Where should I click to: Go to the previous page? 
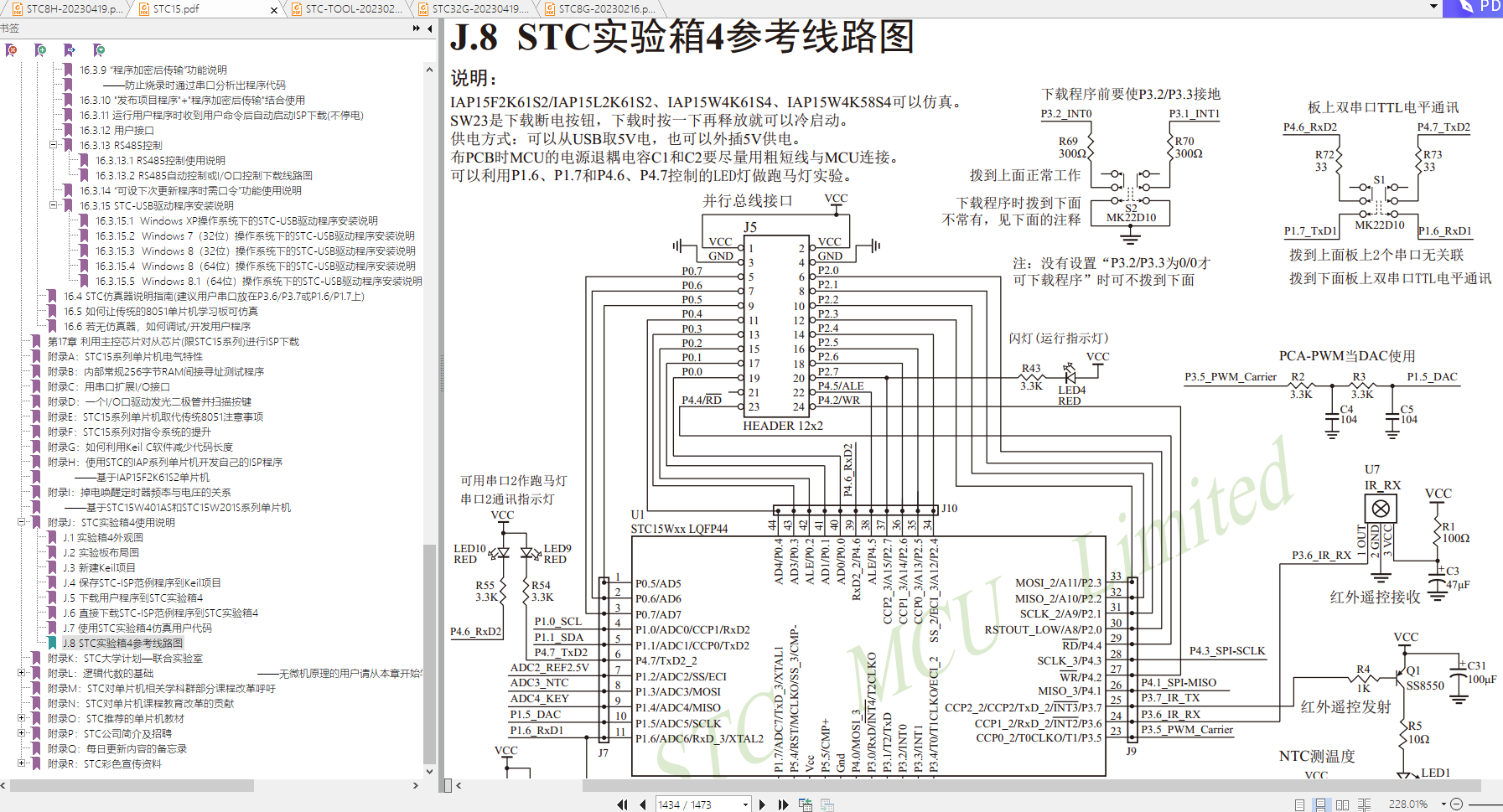tap(643, 804)
